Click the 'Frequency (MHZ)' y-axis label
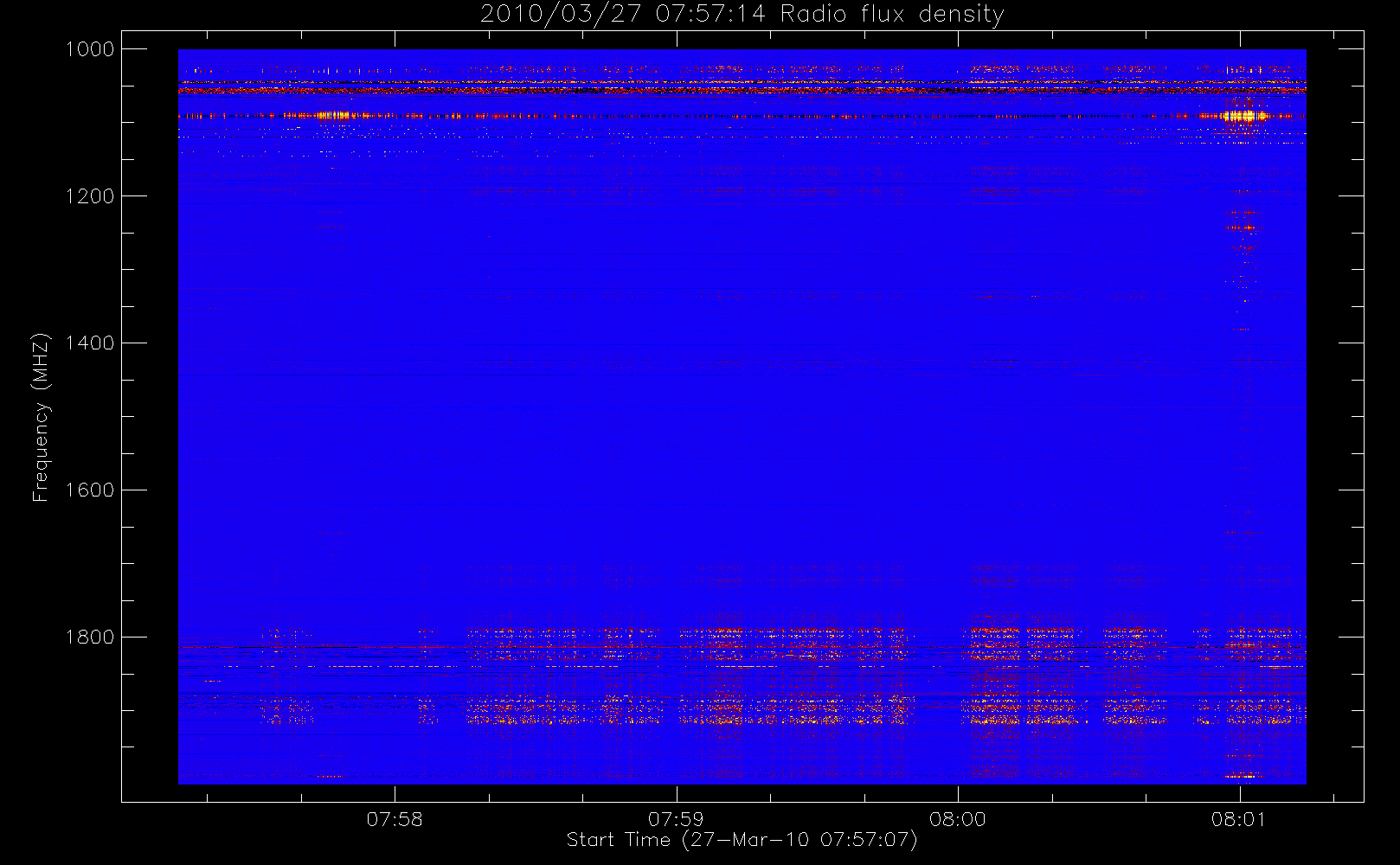This screenshot has width=1400, height=865. click(41, 417)
